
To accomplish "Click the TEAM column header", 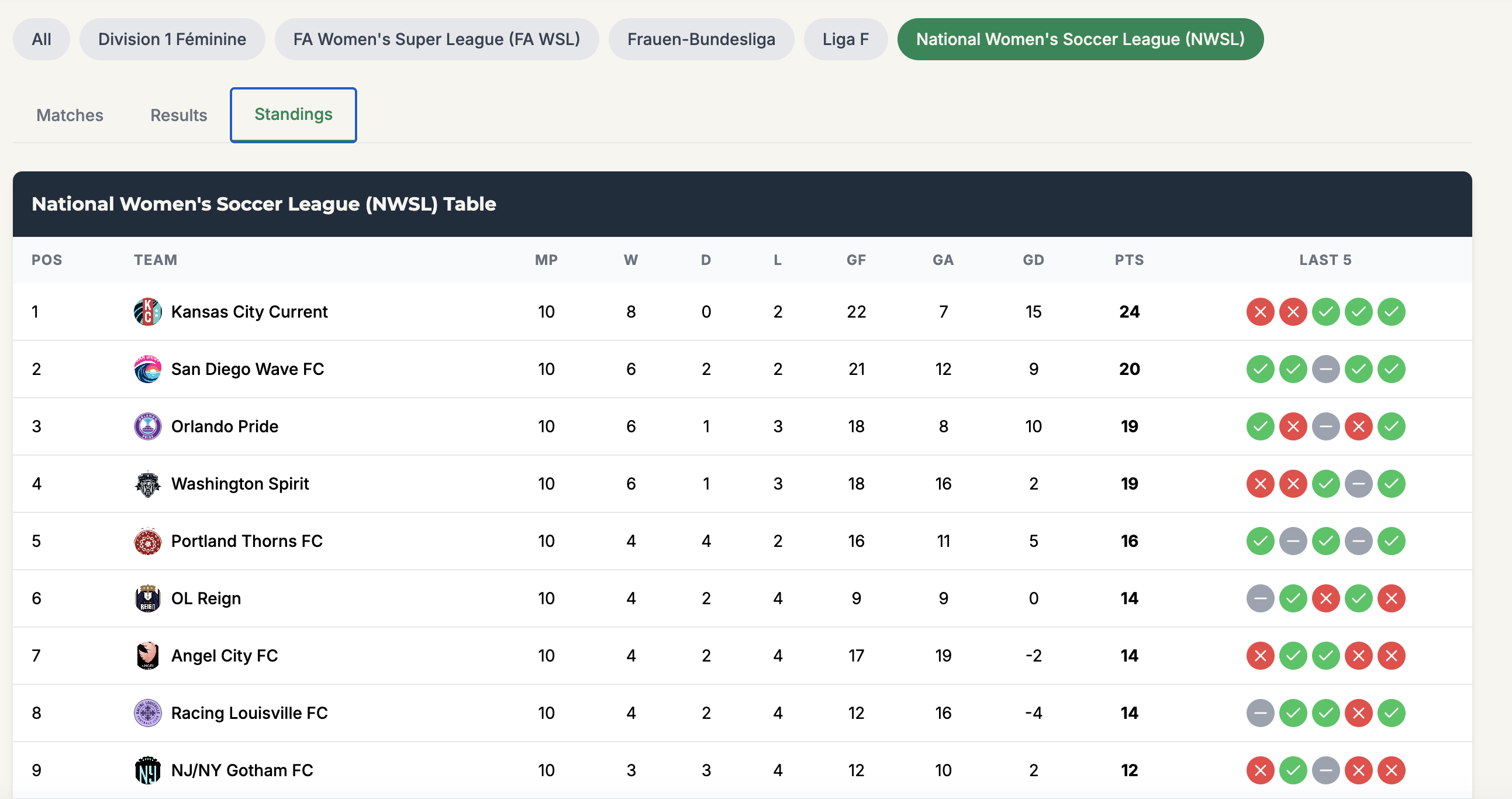I will click(x=156, y=260).
